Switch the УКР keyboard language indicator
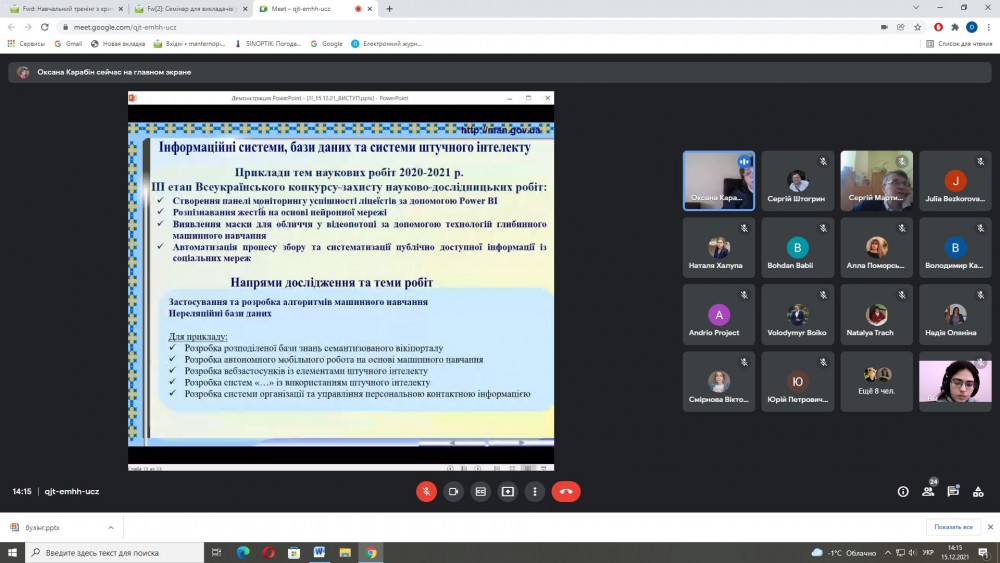 [x=929, y=553]
